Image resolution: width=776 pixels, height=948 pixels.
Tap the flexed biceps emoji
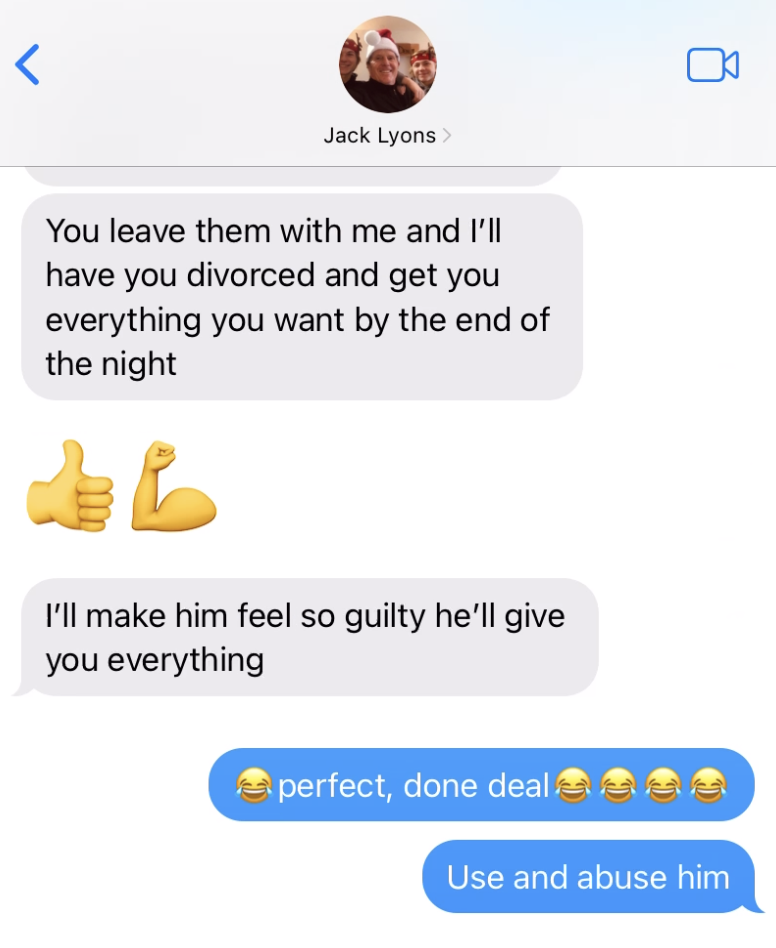click(173, 486)
